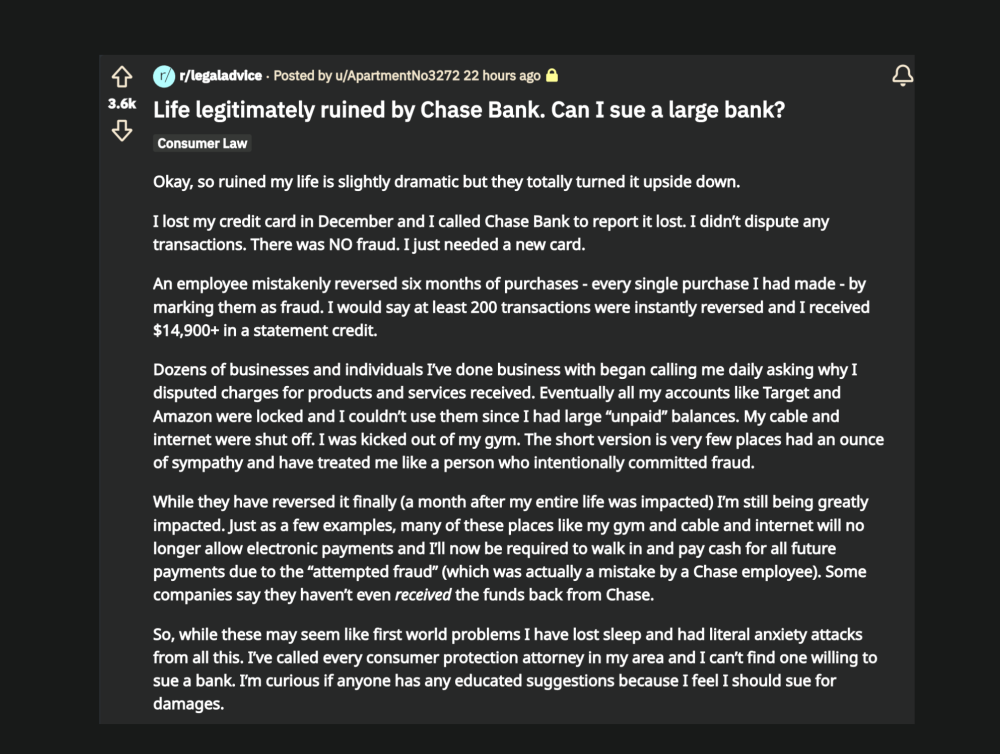The height and width of the screenshot is (754, 1000).
Task: Upvote the post with the up arrow
Action: click(x=122, y=76)
